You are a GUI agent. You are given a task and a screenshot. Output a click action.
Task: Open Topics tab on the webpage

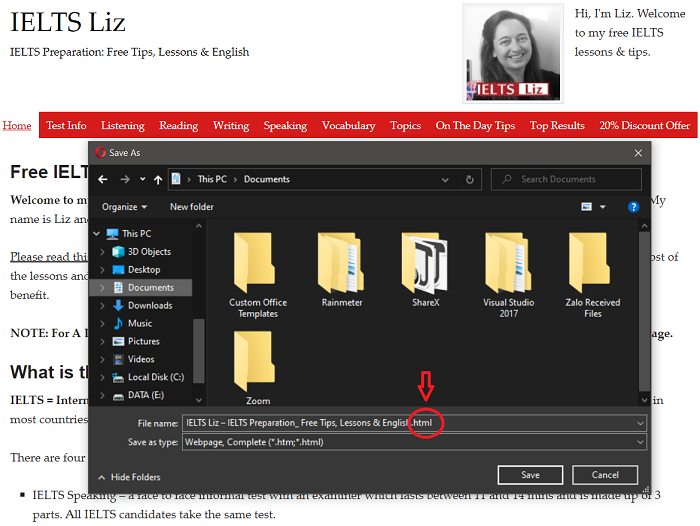tap(405, 125)
